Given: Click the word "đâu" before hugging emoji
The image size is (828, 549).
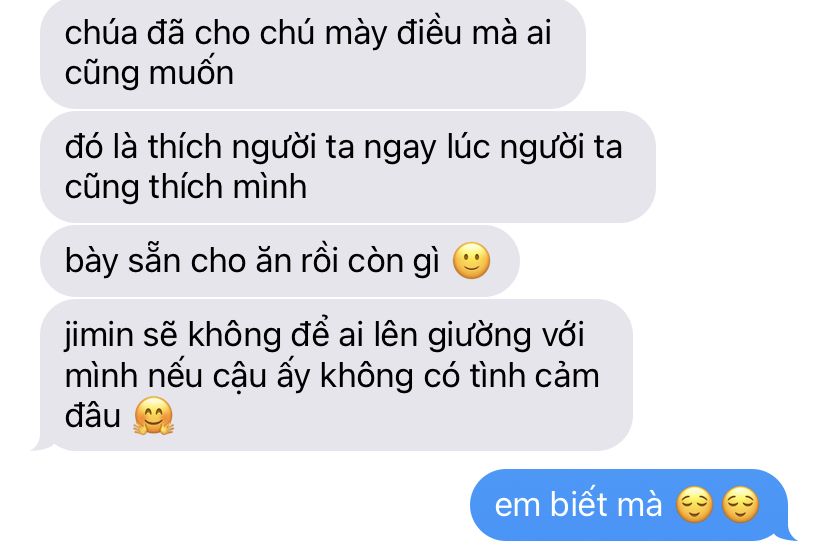Looking at the screenshot, I should (93, 416).
